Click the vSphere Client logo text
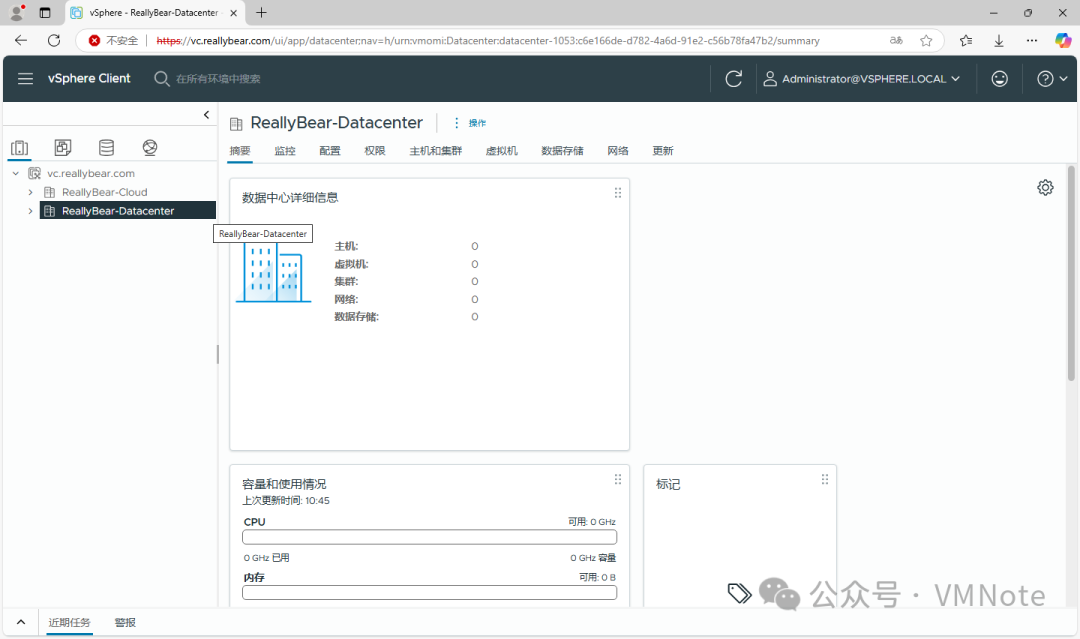The width and height of the screenshot is (1080, 639). tap(89, 78)
